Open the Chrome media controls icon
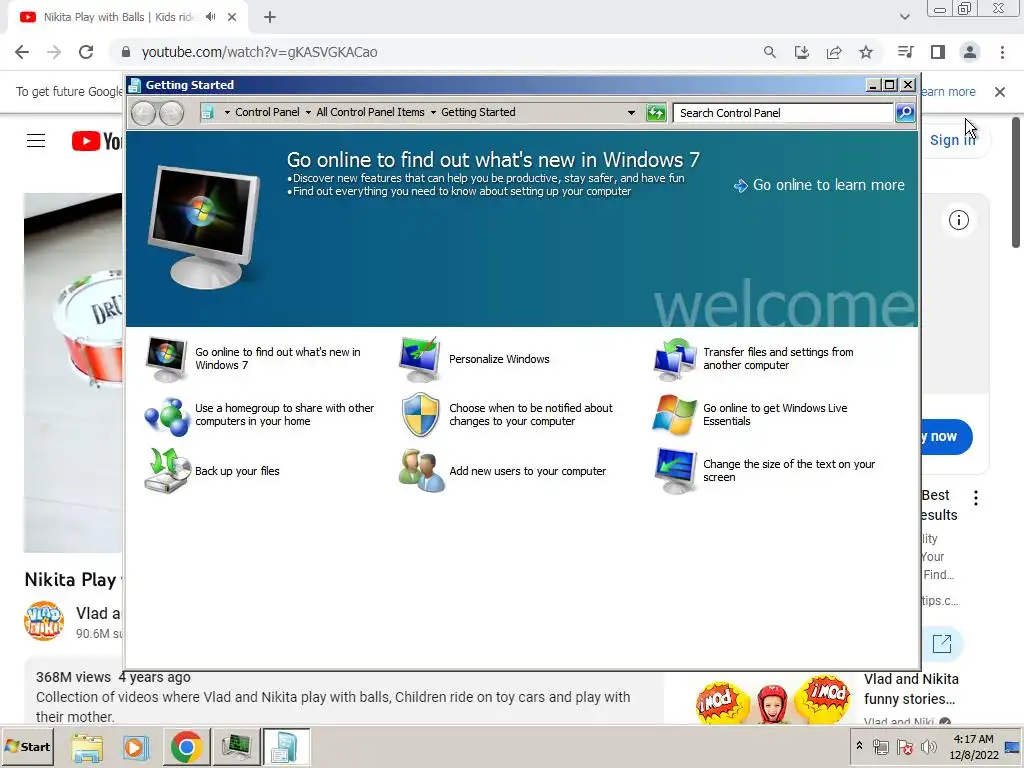The image size is (1024, 768). click(905, 52)
